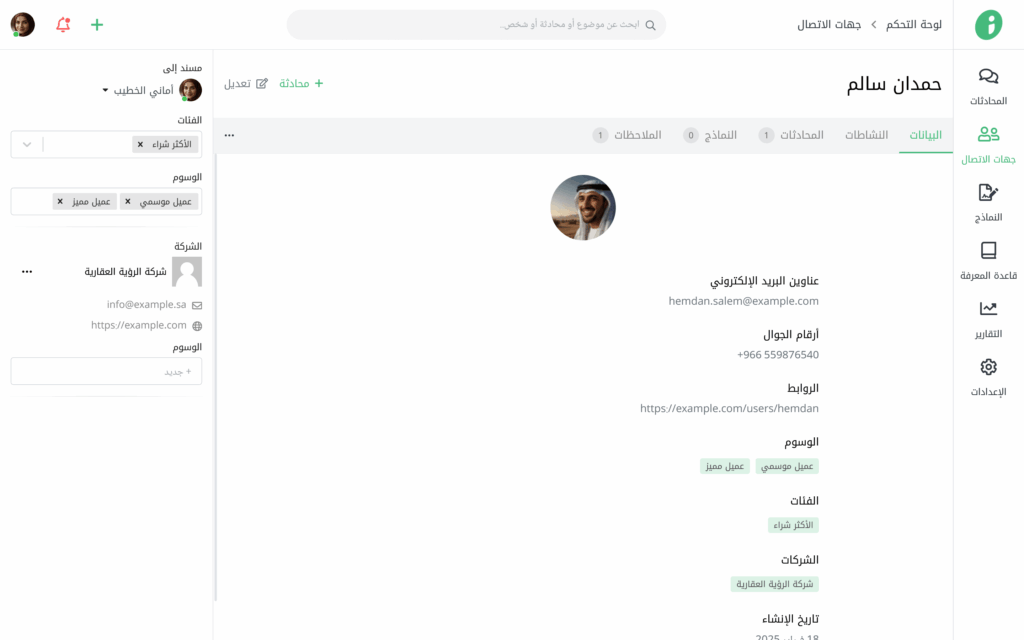Switch to the النشاطات tab
This screenshot has width=1024, height=640.
(866, 135)
